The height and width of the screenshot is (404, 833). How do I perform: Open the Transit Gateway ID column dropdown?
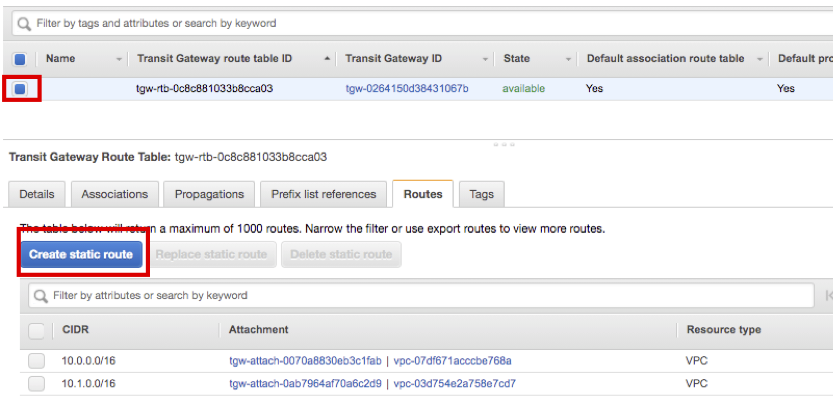coord(486,59)
